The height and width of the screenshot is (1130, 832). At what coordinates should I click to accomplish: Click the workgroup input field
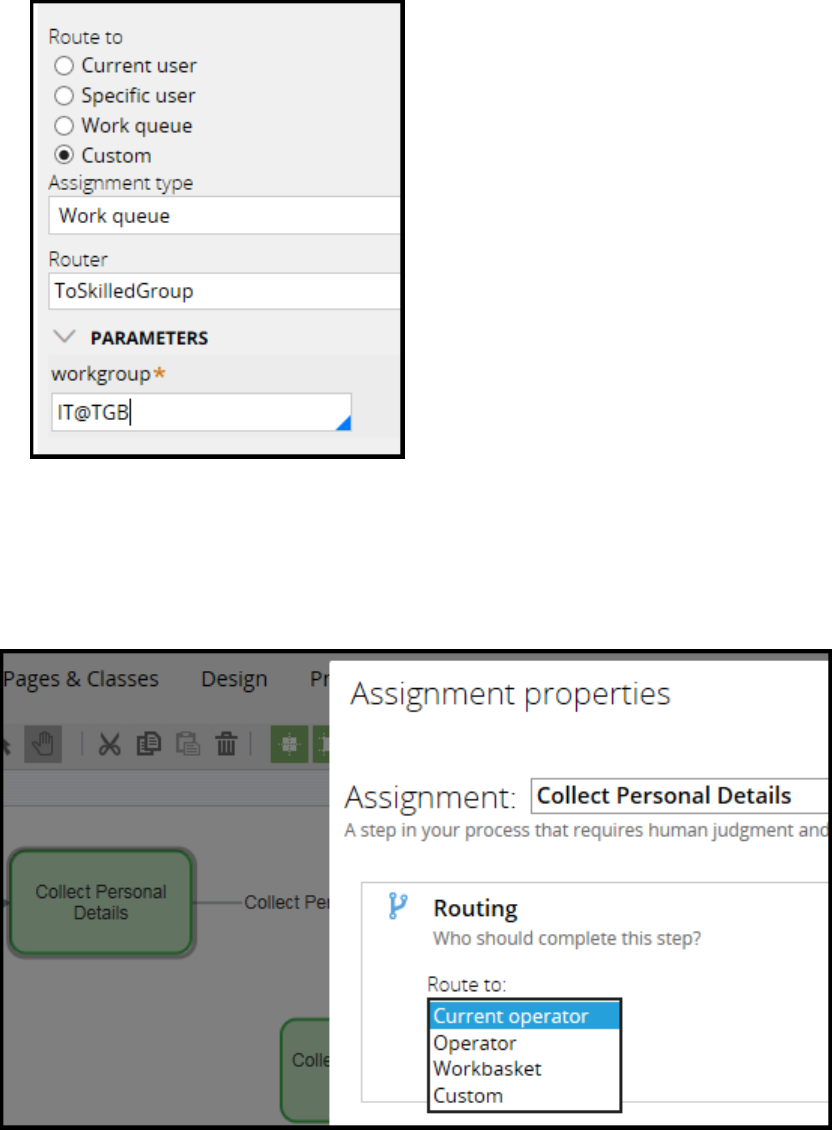click(200, 412)
